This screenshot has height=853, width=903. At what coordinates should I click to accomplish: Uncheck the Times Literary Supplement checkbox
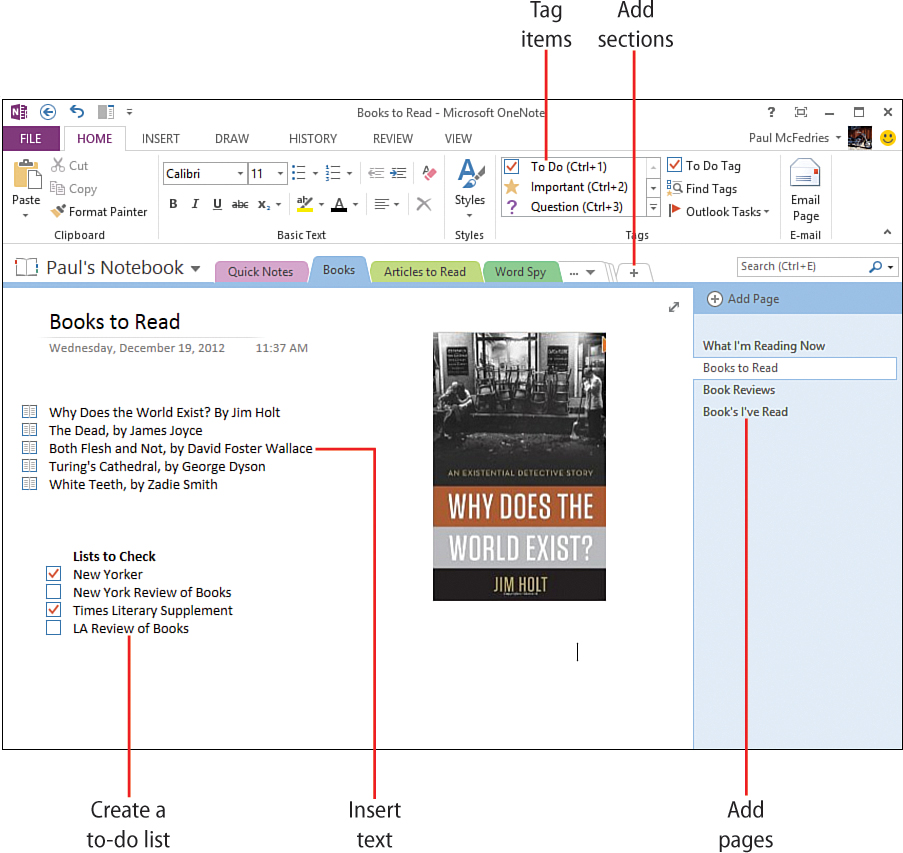click(x=54, y=609)
